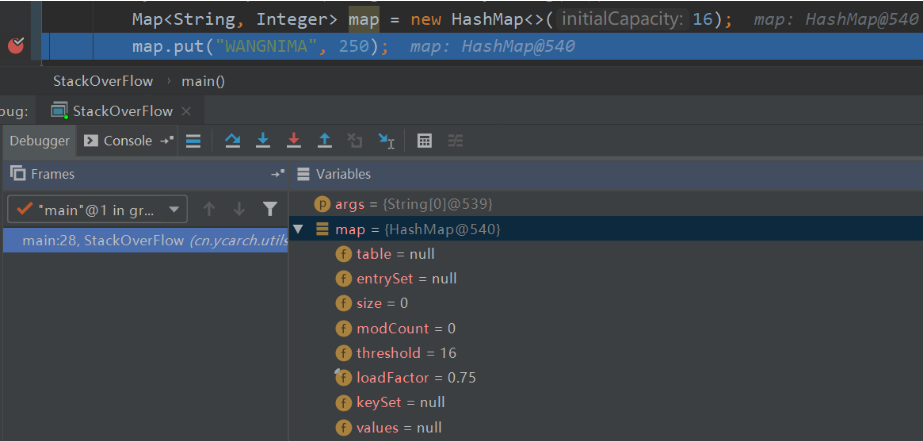Open Evaluate Expression calculator icon

(x=424, y=141)
